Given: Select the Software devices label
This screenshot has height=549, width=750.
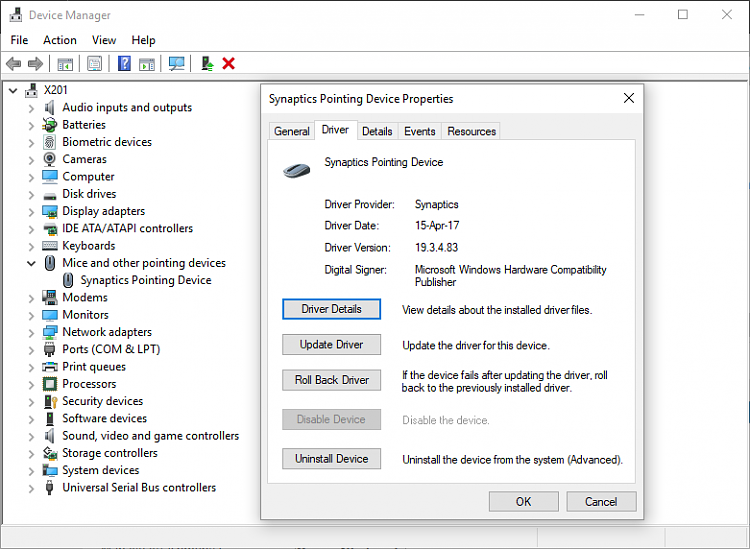Looking at the screenshot, I should coord(105,418).
